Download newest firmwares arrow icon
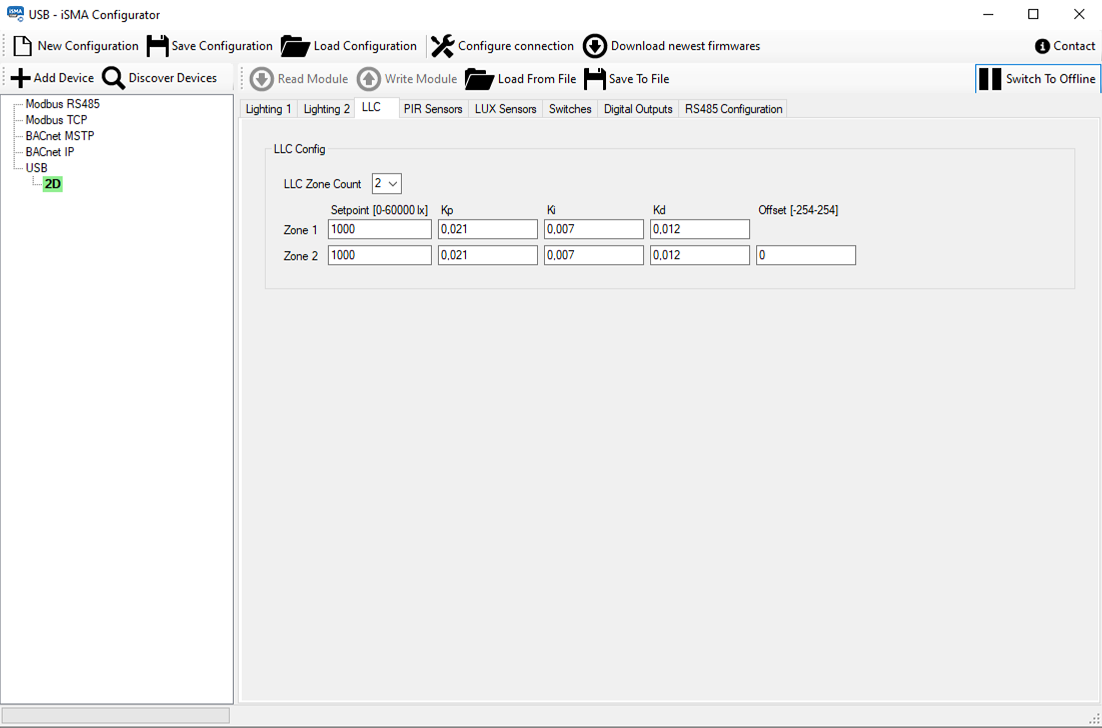The image size is (1102, 728). (x=595, y=46)
